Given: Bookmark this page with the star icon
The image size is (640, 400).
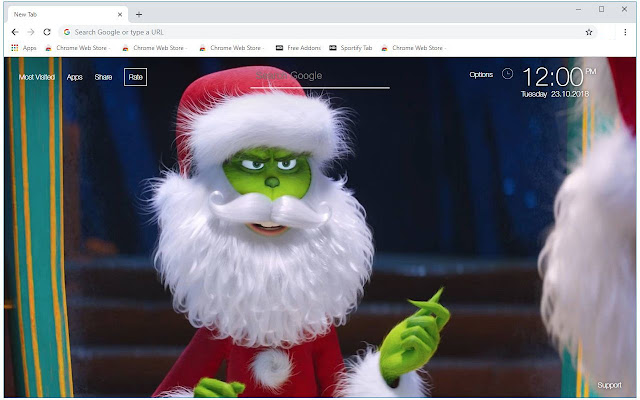Looking at the screenshot, I should click(589, 32).
